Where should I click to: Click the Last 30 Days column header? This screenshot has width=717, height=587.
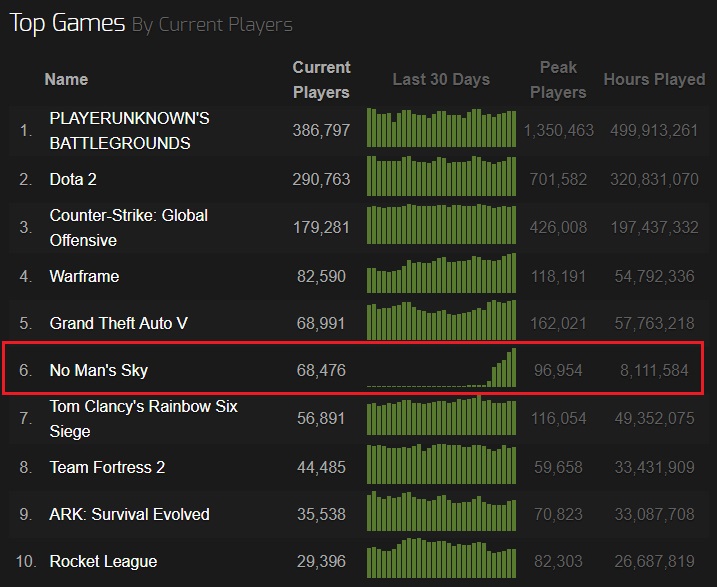441,80
